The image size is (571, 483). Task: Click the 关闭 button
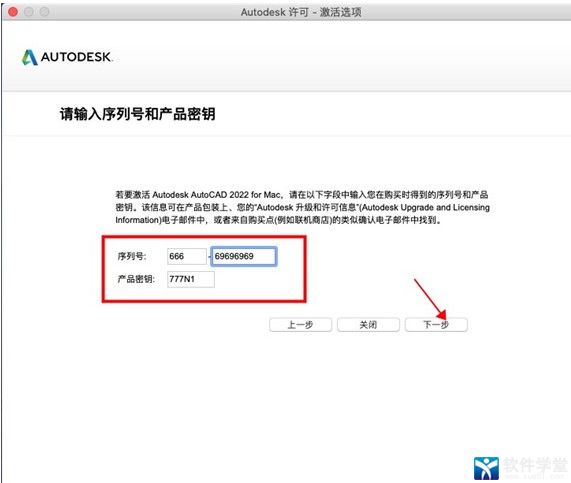368,325
